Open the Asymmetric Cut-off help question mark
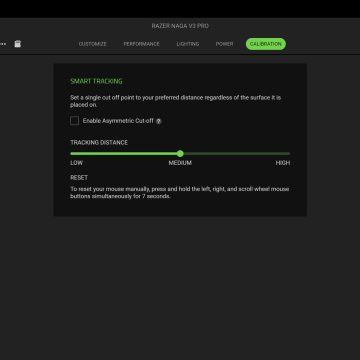Viewport: 360px width, 360px height. tap(159, 121)
